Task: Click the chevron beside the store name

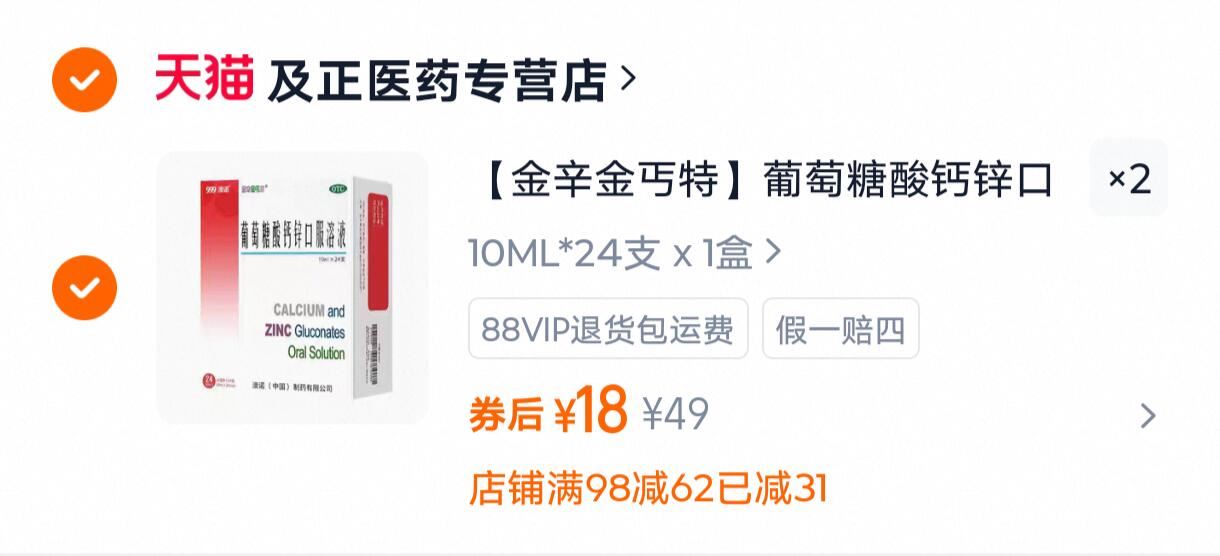Action: tap(628, 78)
